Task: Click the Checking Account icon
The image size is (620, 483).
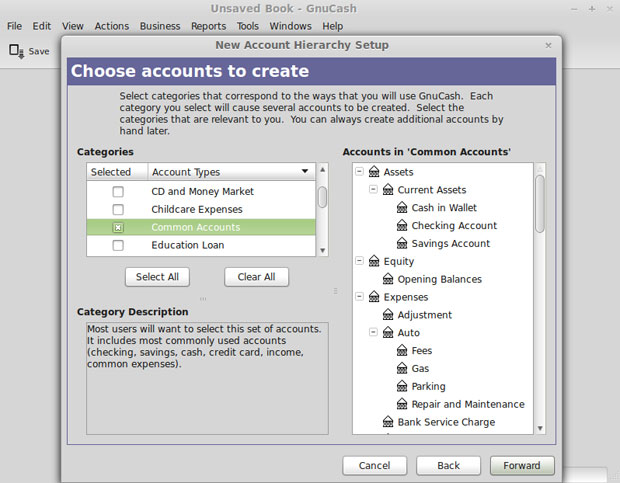Action: [402, 225]
